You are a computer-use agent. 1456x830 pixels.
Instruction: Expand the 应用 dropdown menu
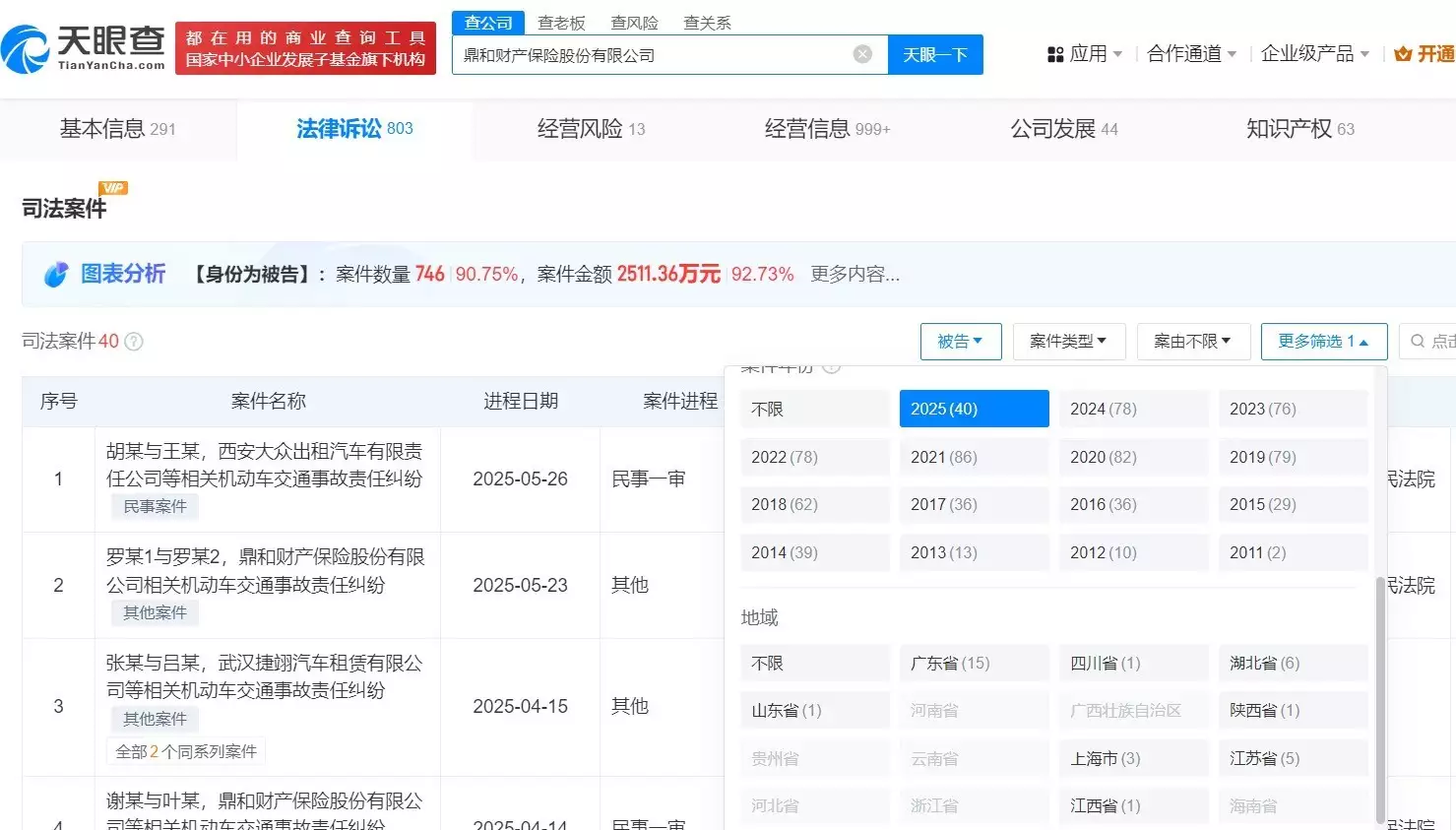tap(1096, 54)
